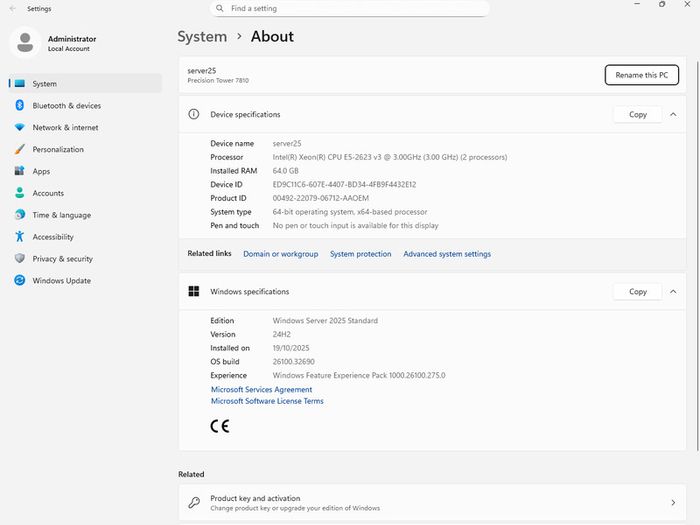The width and height of the screenshot is (700, 525).
Task: Click the Bluetooth icon in sidebar
Action: (x=20, y=105)
